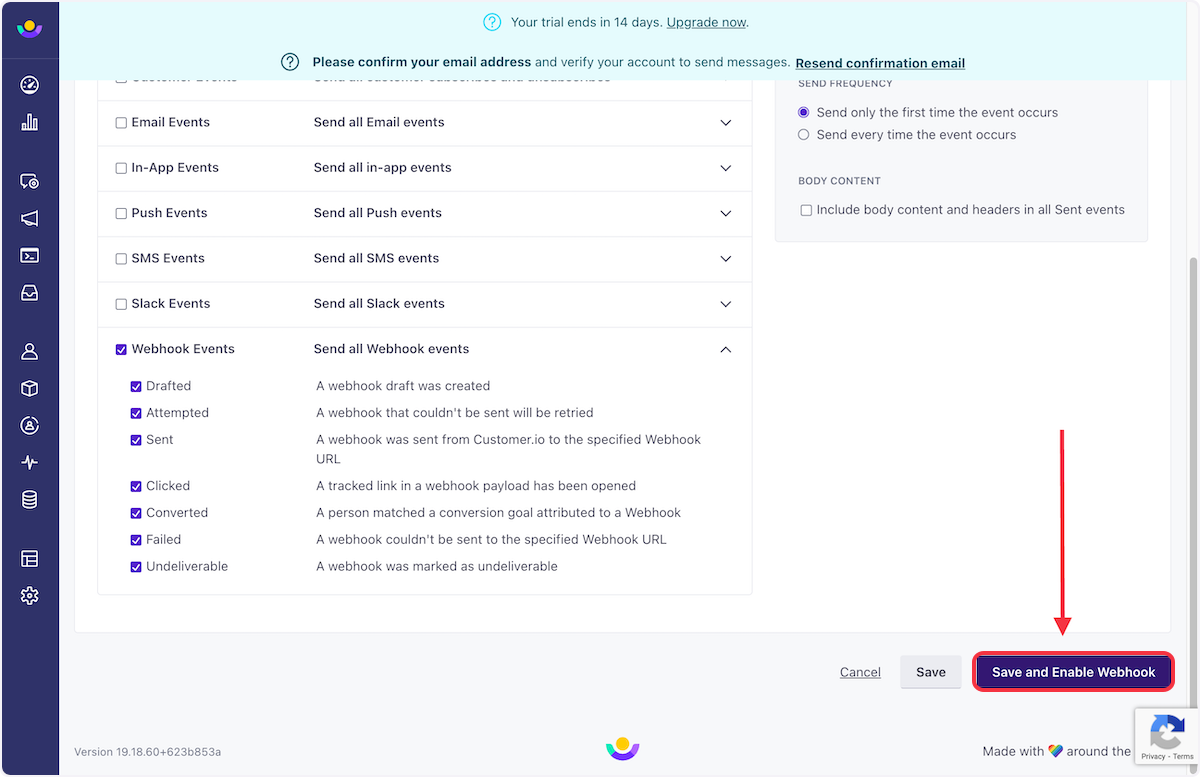
Task: Expand the Email Events chevron
Action: point(726,122)
